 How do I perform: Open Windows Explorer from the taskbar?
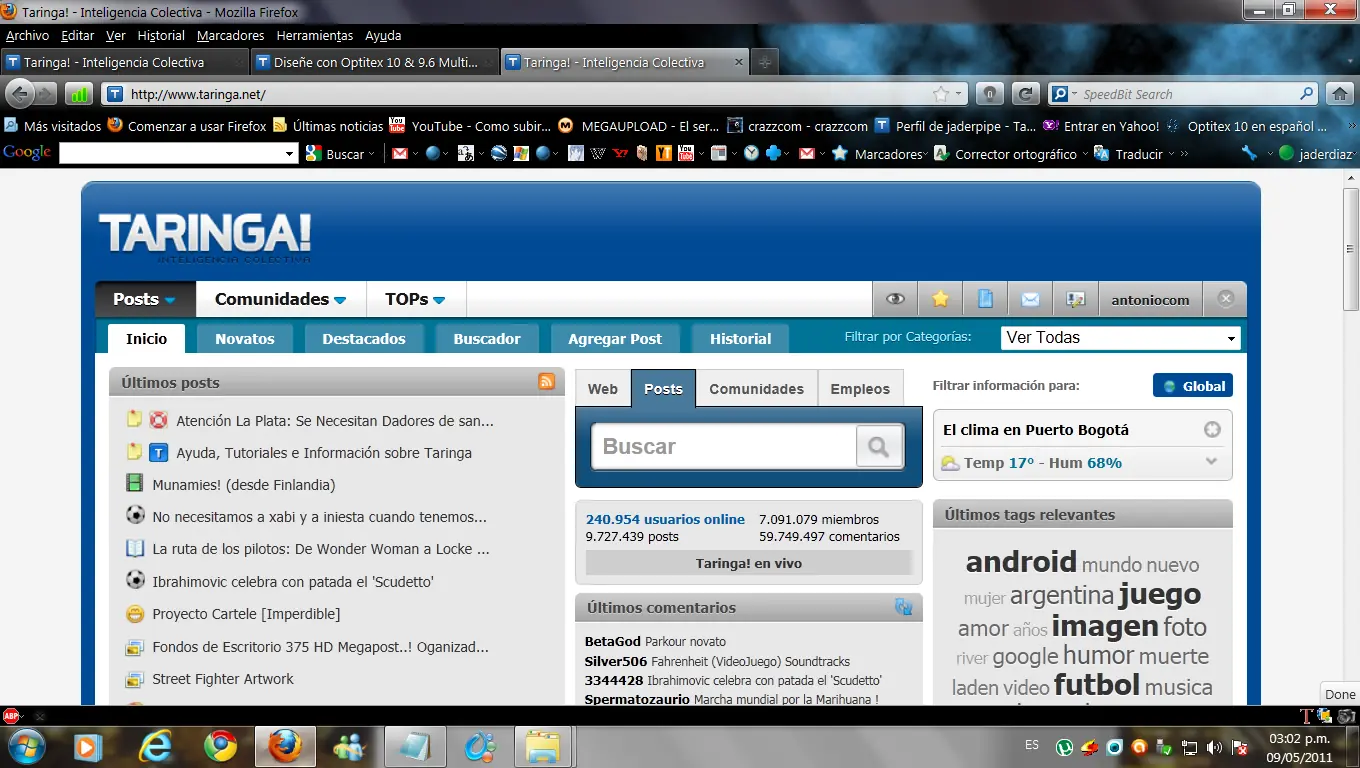[543, 746]
